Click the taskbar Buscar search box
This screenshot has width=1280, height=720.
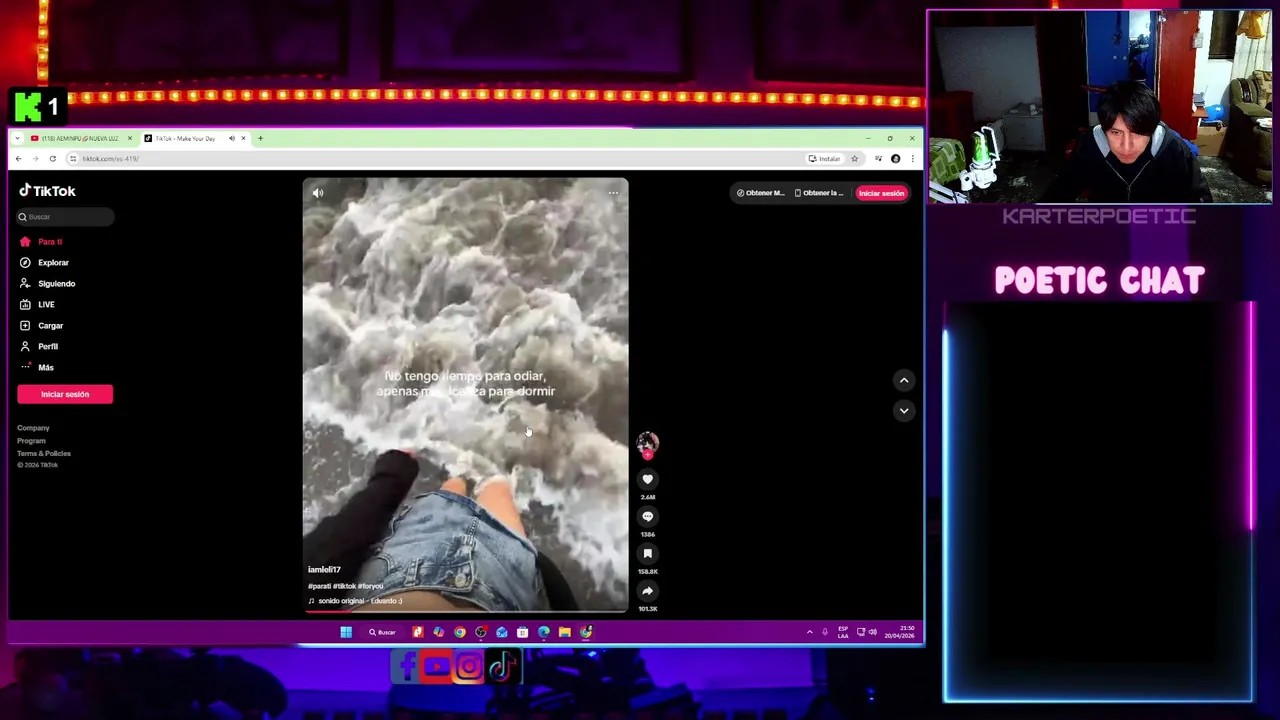click(x=382, y=632)
